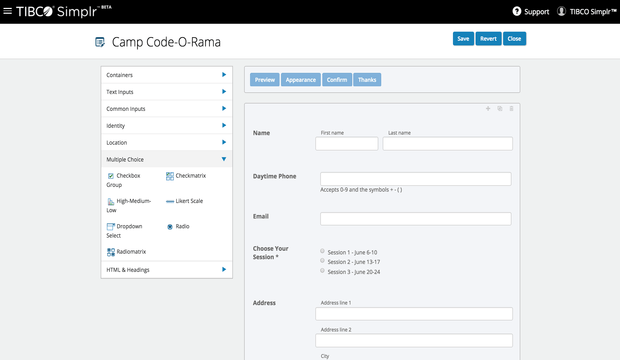Click the Daytime Phone input field

tap(416, 179)
